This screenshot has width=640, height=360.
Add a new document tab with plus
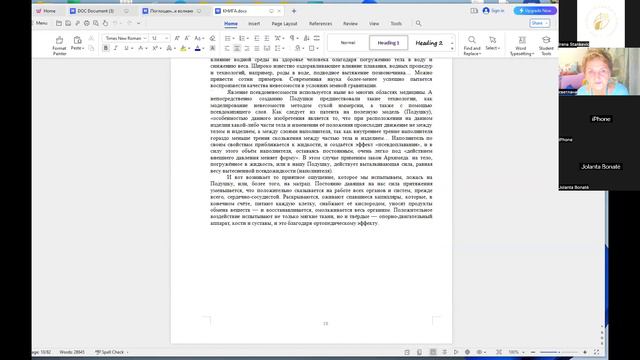point(294,11)
